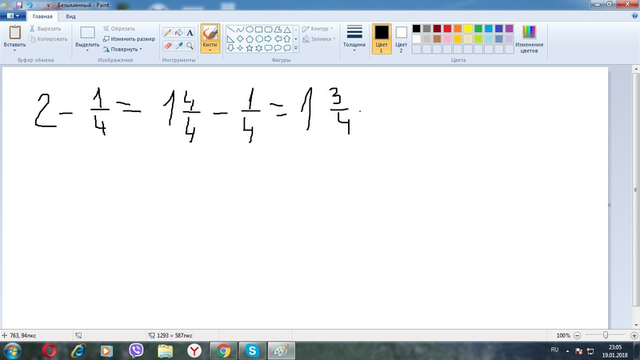Open Google Chrome from the taskbar
This screenshot has width=640, height=360.
(223, 351)
